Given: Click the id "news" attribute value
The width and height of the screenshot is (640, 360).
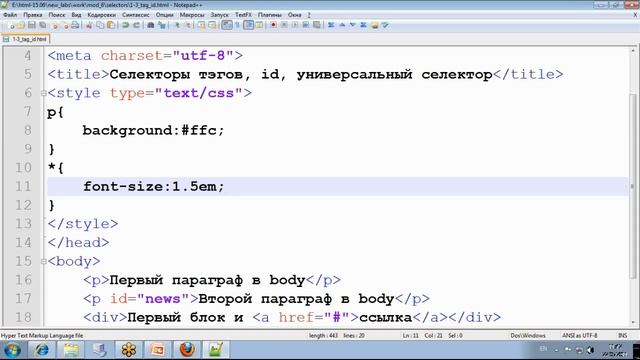Looking at the screenshot, I should 163,299.
